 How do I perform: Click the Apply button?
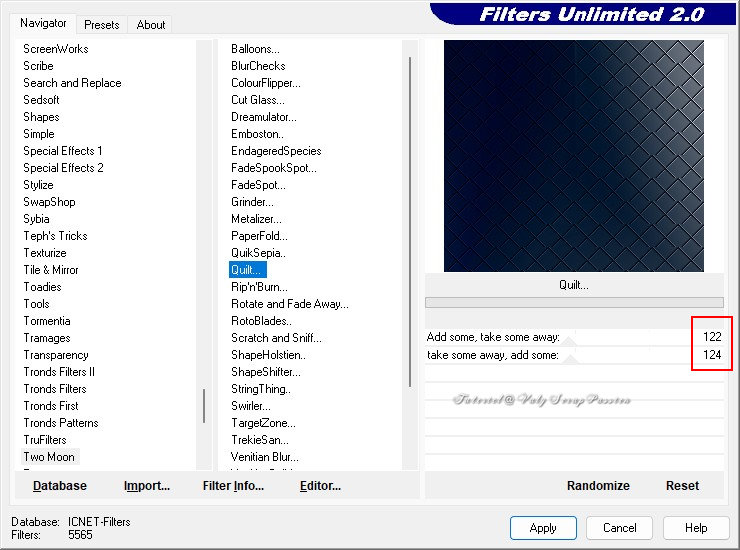543,528
